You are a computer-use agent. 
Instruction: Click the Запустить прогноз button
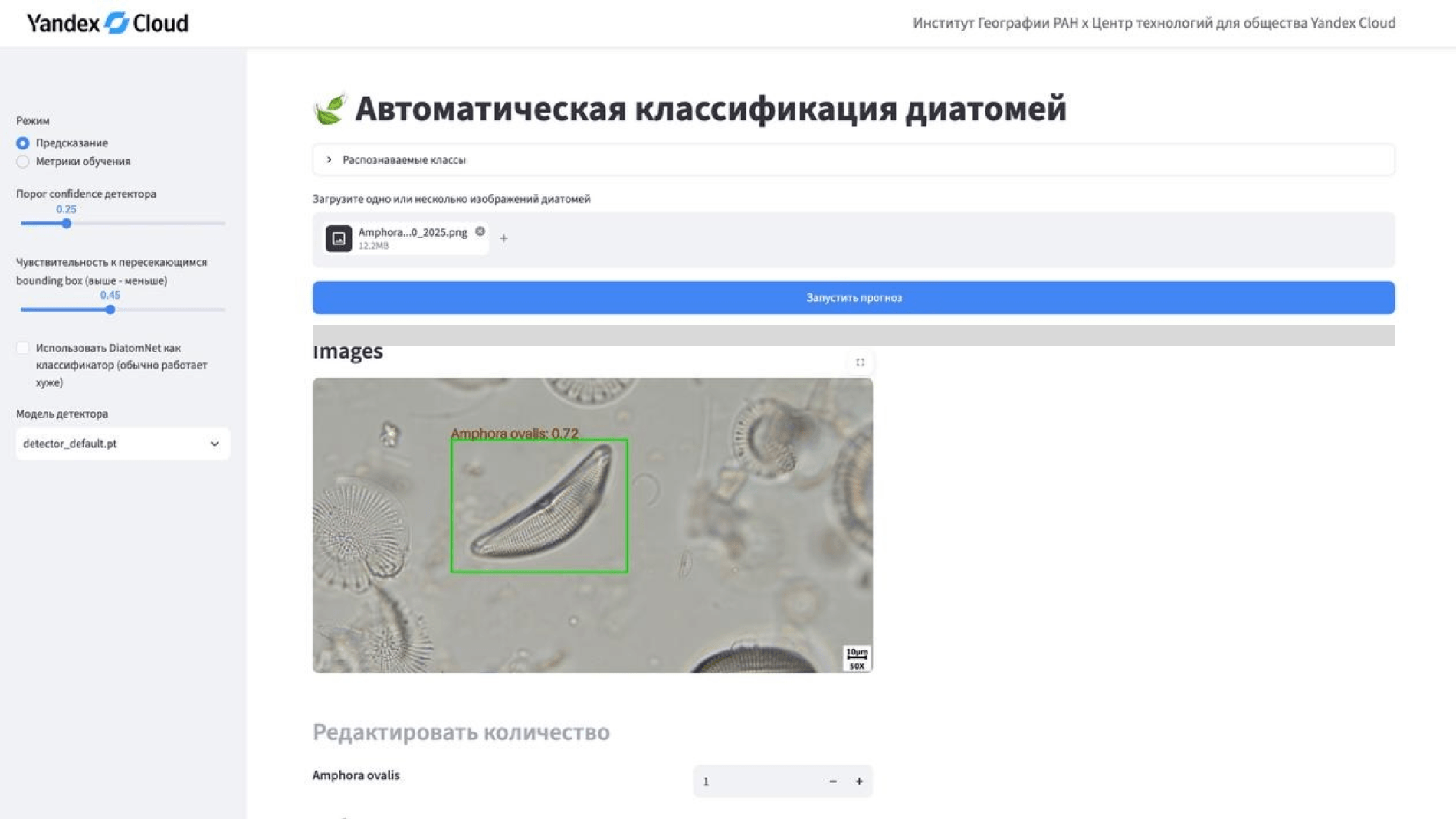(x=854, y=297)
